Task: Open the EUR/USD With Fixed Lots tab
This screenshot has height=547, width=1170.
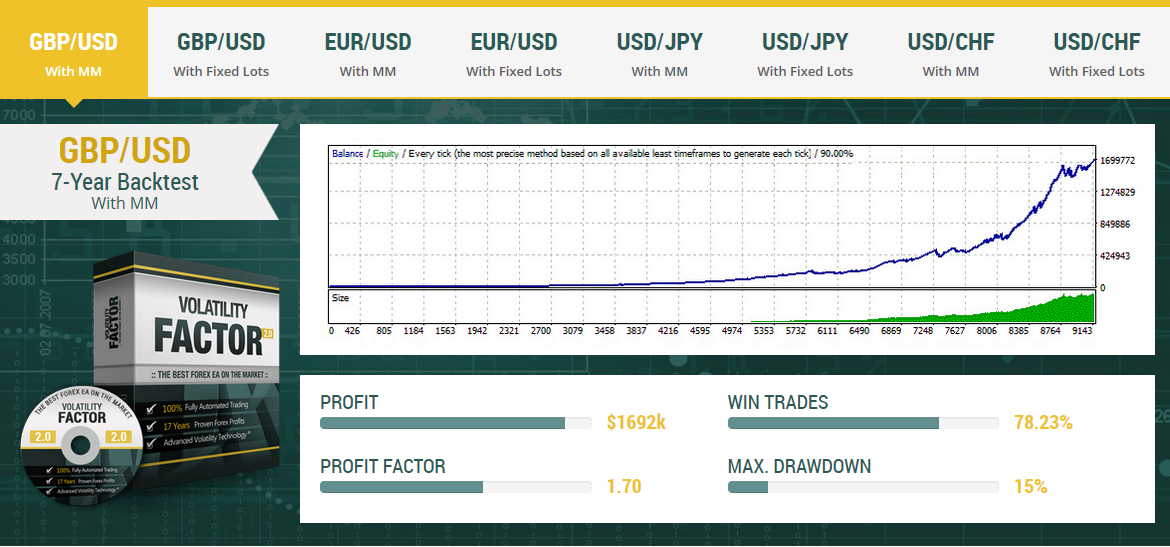Action: point(513,52)
